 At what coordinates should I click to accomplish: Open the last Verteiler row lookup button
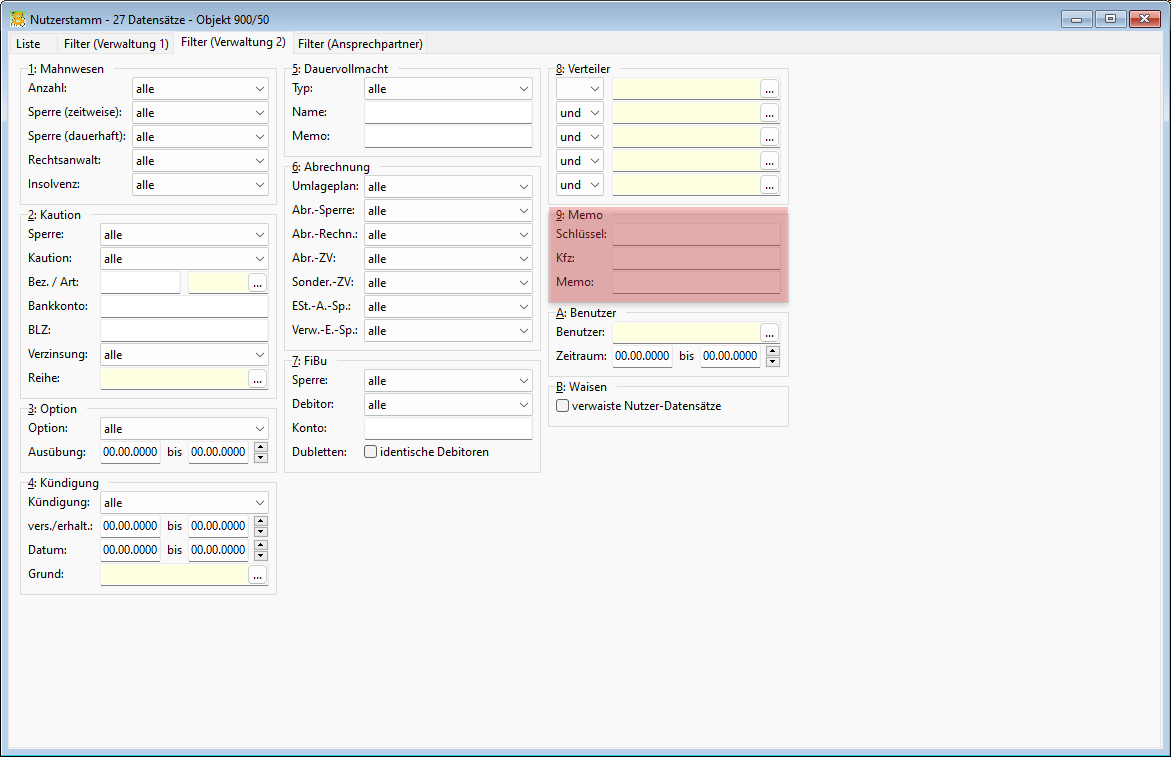(769, 185)
